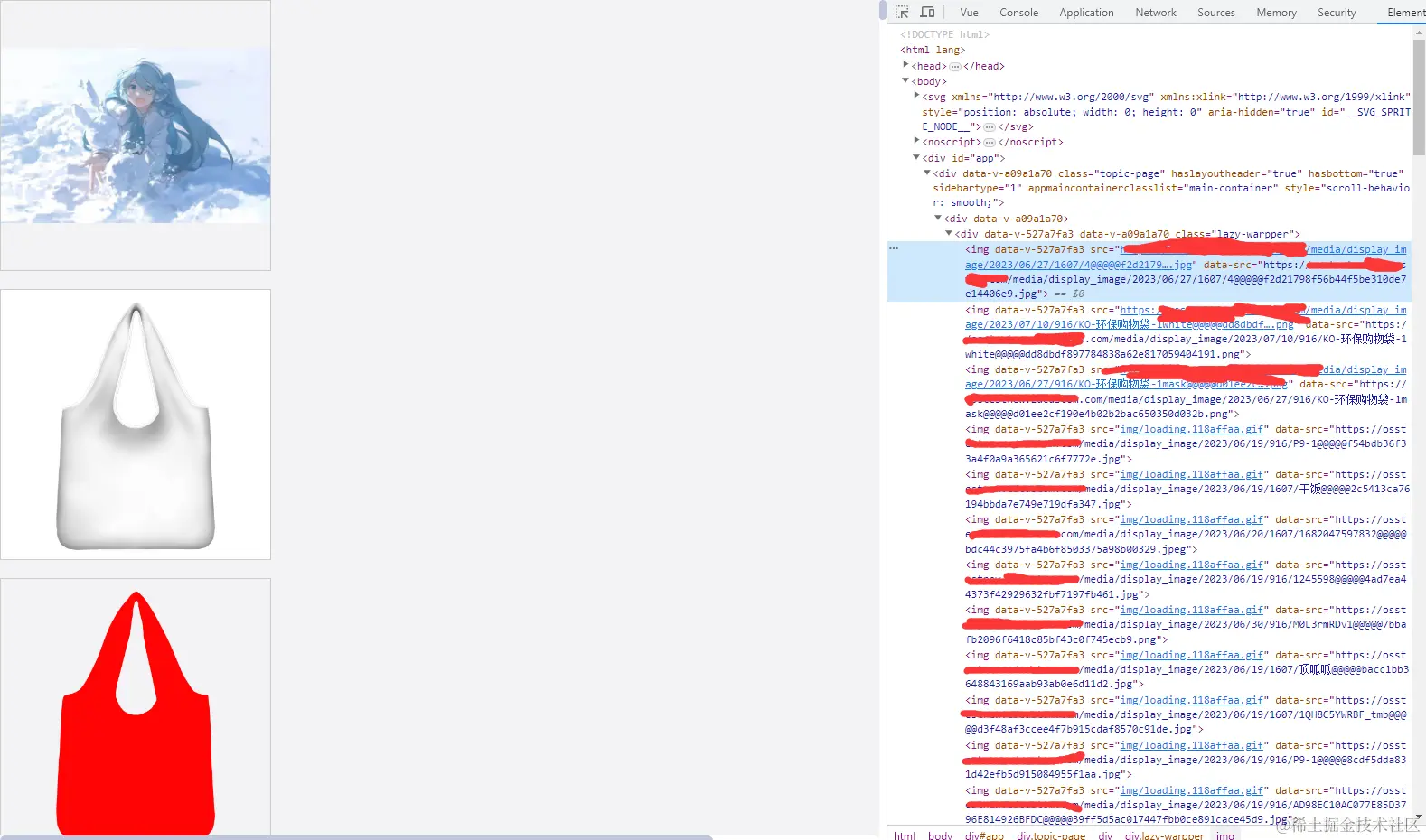Viewport: 1426px width, 840px height.
Task: Click the ellipsis inside the svg tag
Action: coord(990,127)
